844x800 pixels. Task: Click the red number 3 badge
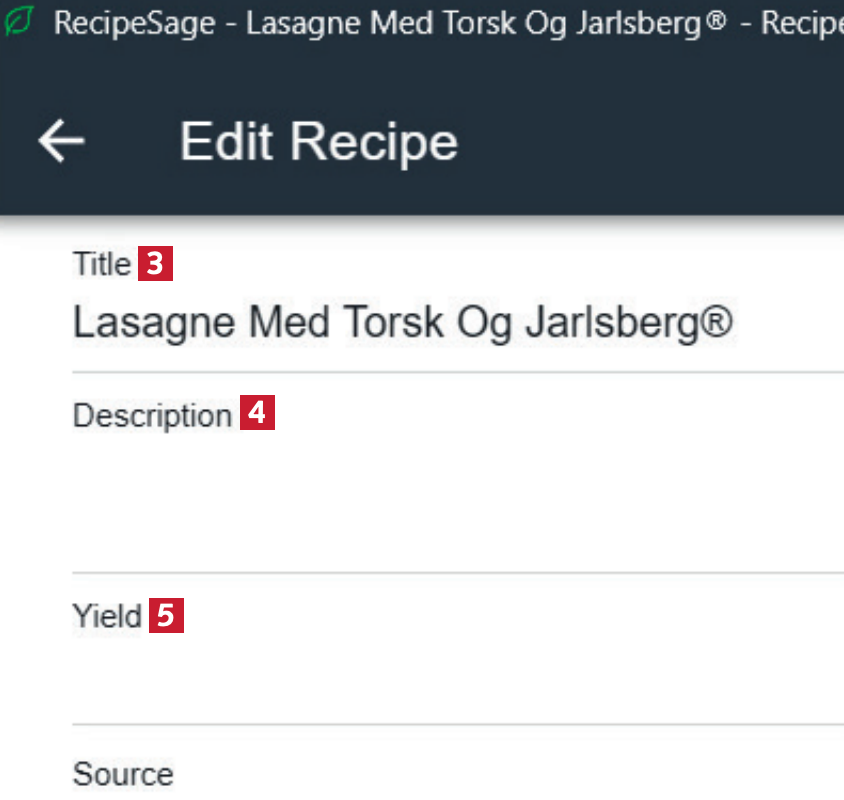click(155, 264)
